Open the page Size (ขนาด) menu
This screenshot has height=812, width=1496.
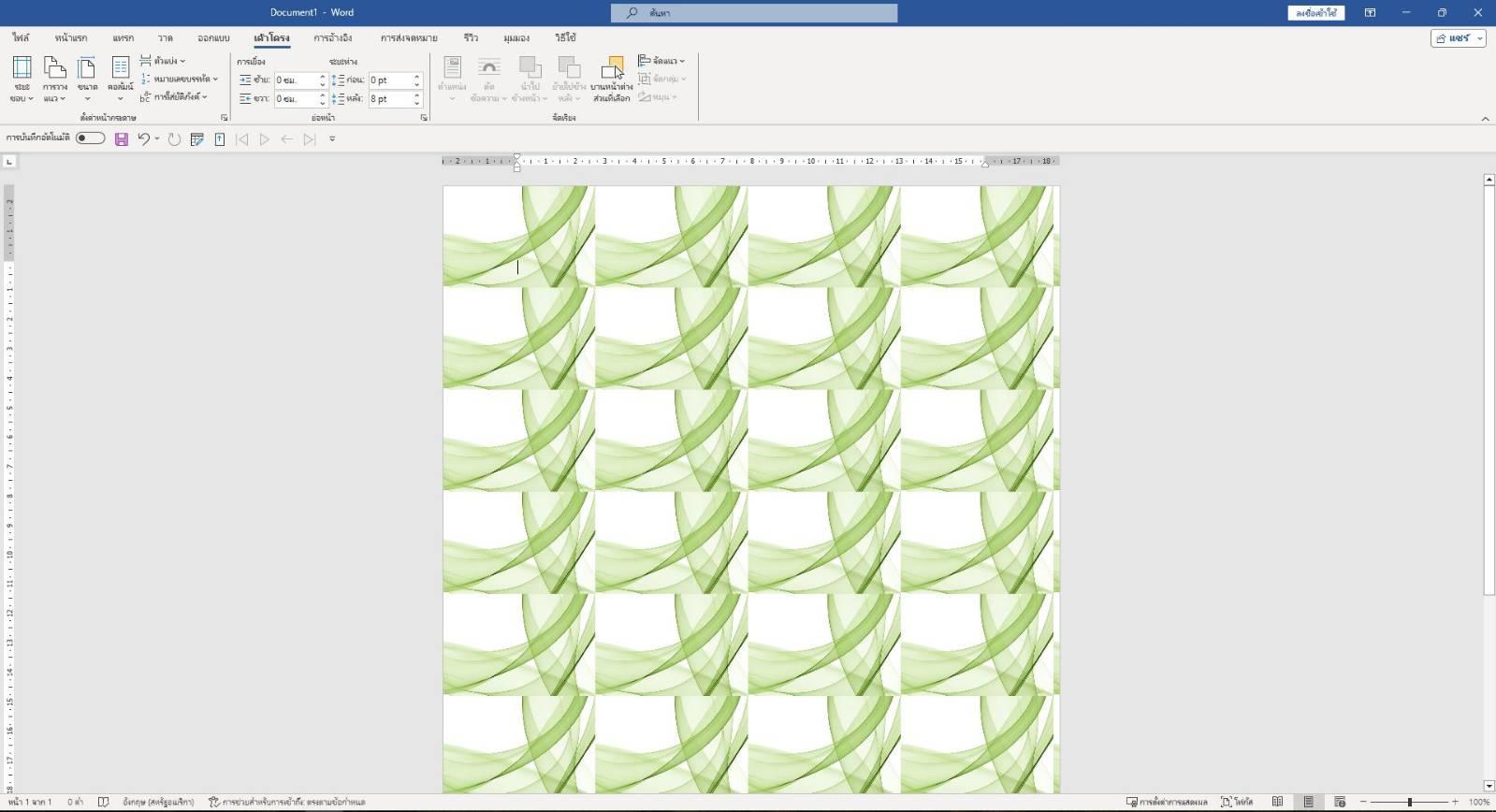[87, 79]
